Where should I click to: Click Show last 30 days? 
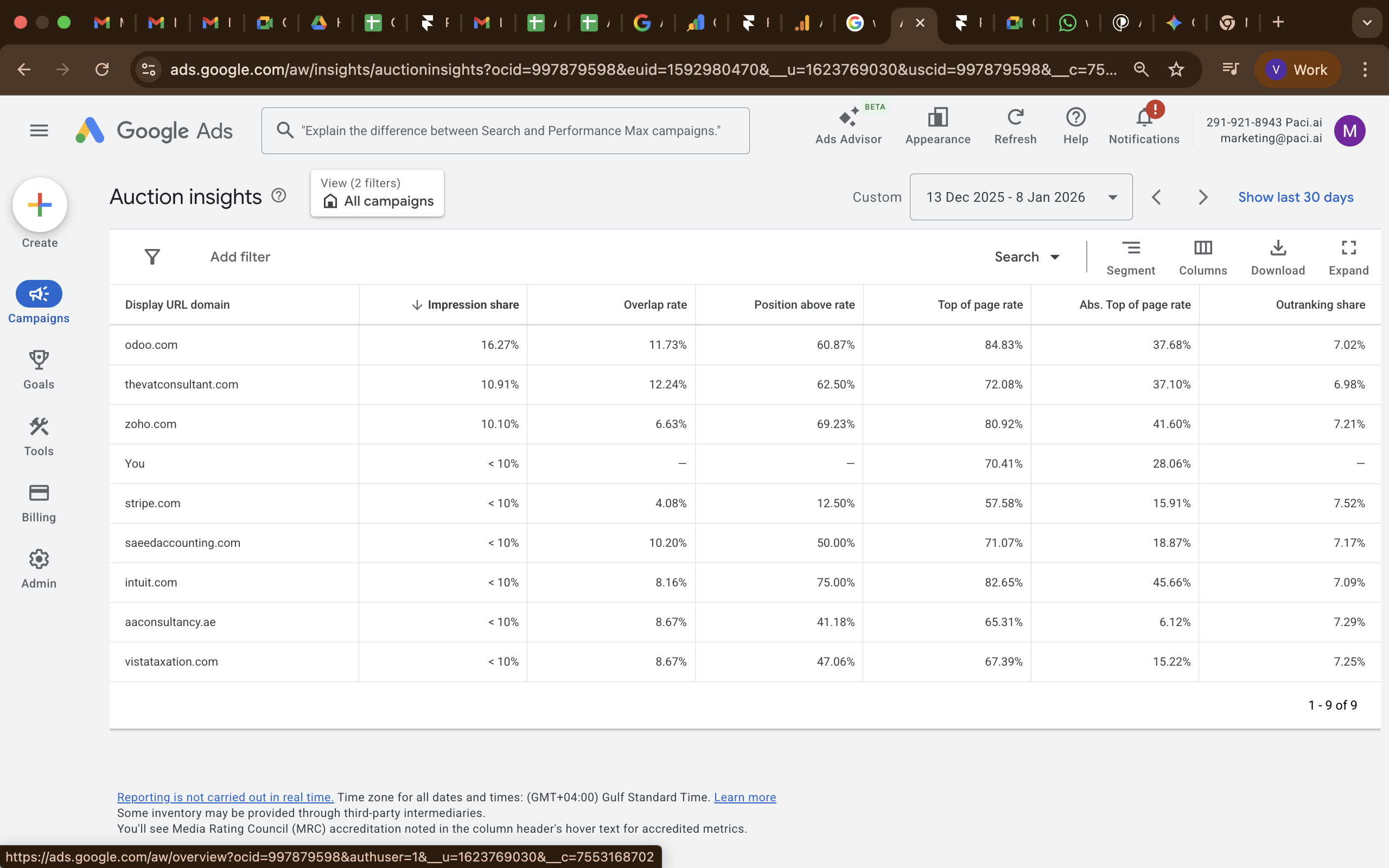click(1296, 197)
